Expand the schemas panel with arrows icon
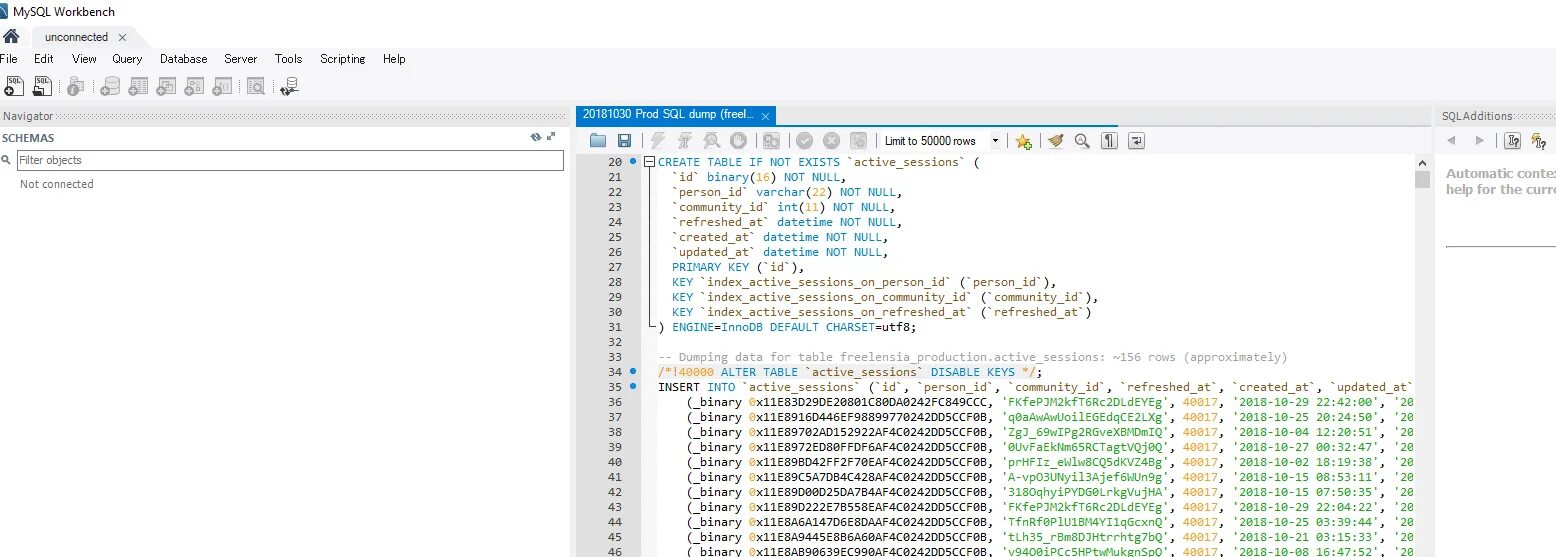 [x=551, y=137]
